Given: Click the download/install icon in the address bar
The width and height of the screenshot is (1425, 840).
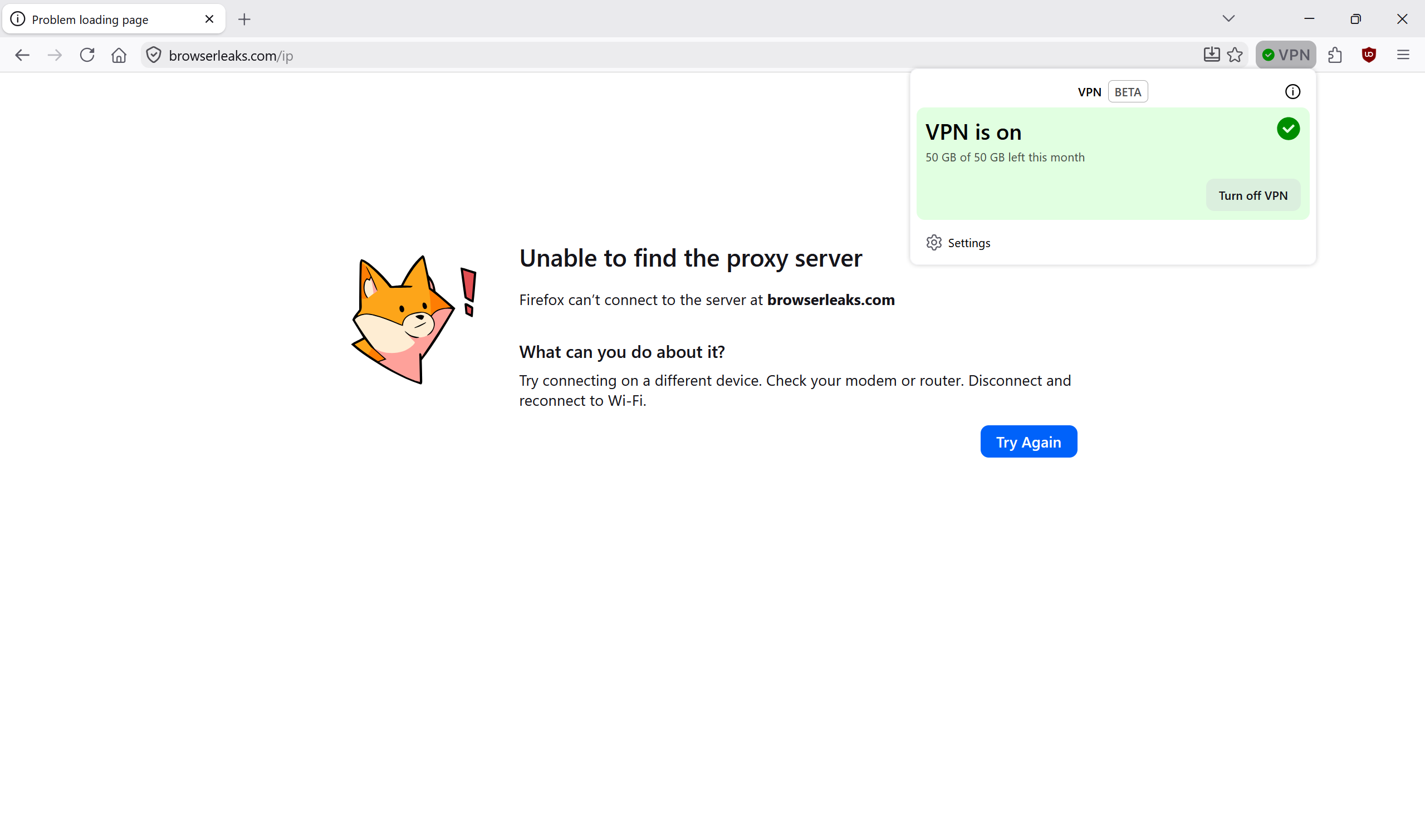Looking at the screenshot, I should 1211,55.
